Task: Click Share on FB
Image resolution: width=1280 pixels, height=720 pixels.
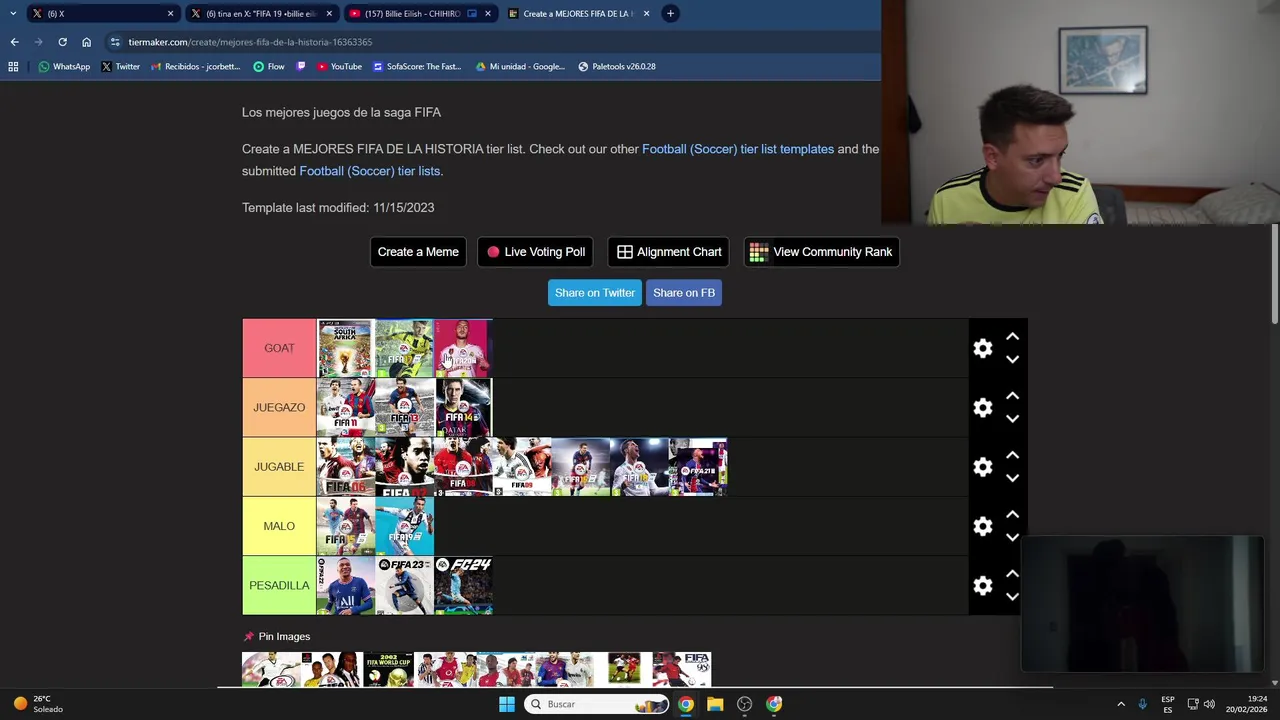Action: tap(684, 292)
